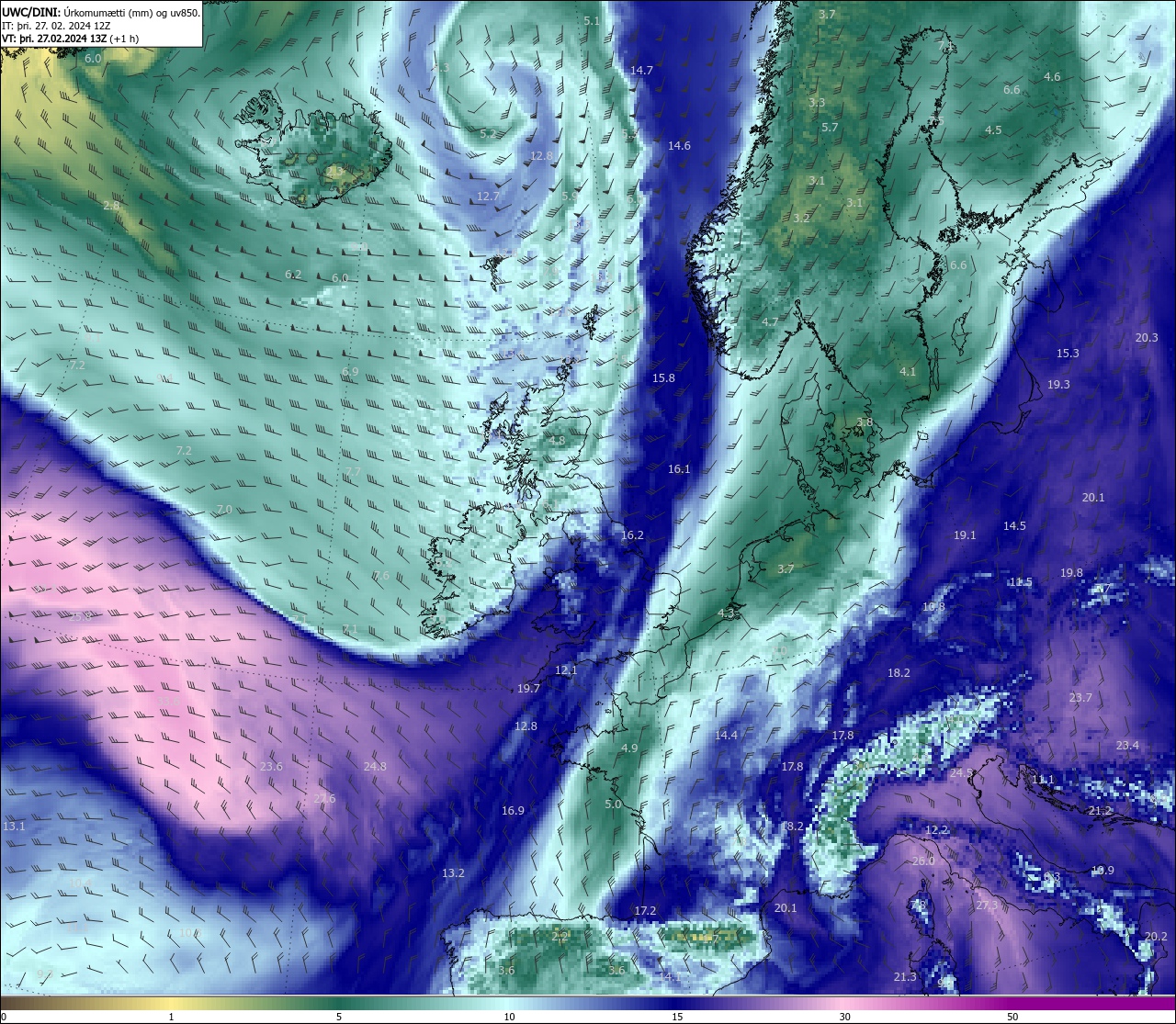Click the 17.2 value over northern Spain
Image resolution: width=1176 pixels, height=1024 pixels.
[645, 911]
